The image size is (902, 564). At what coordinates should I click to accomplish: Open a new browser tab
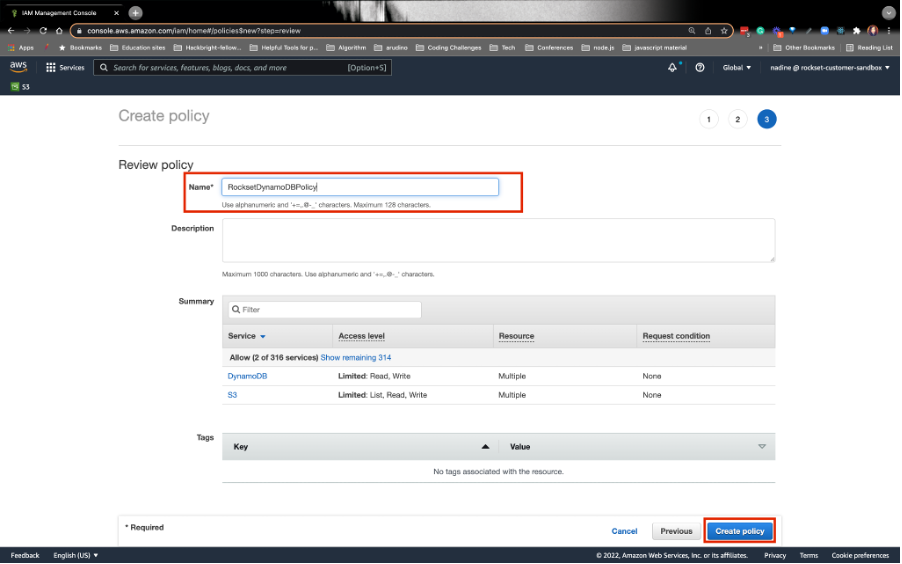[x=135, y=13]
